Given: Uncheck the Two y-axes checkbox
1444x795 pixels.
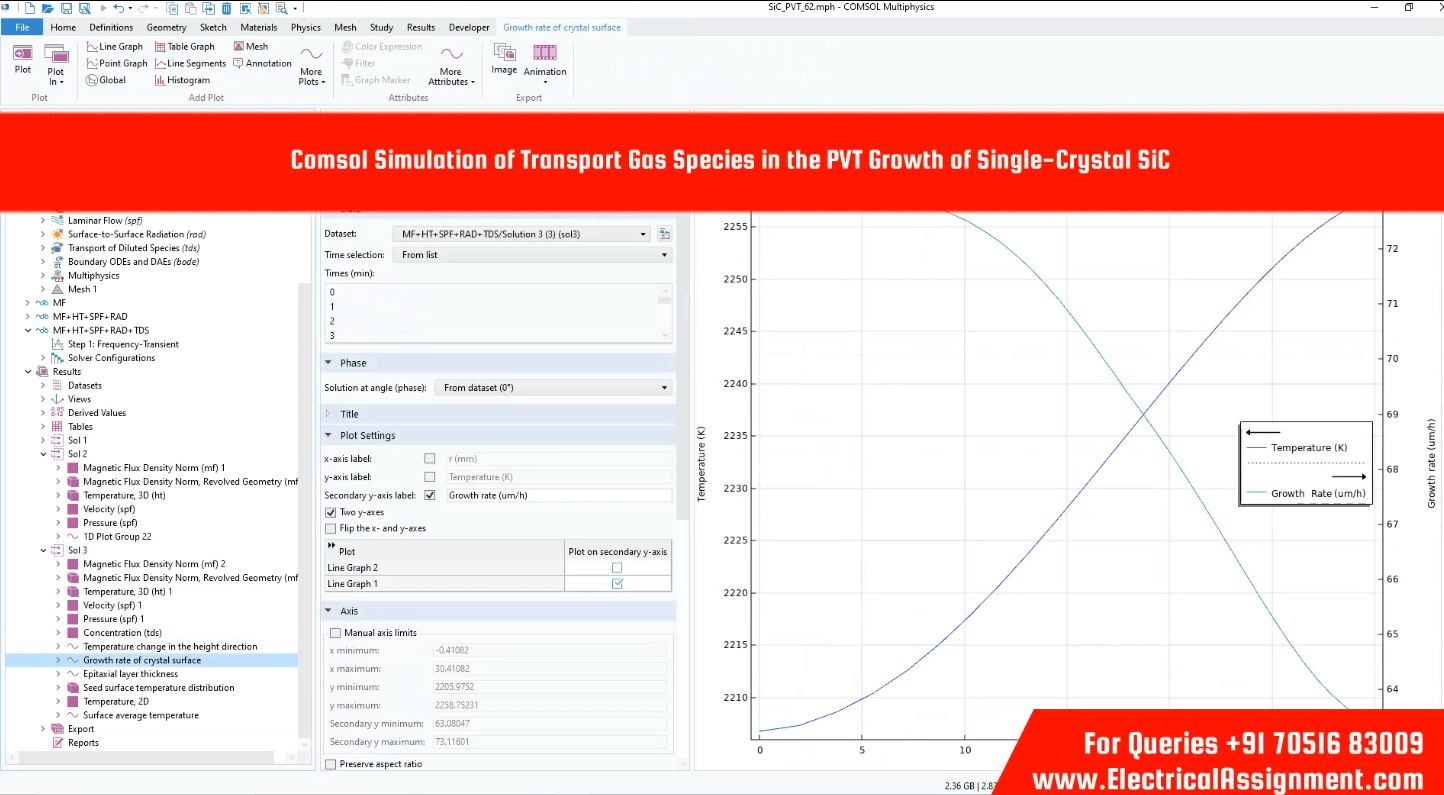Looking at the screenshot, I should pos(331,512).
